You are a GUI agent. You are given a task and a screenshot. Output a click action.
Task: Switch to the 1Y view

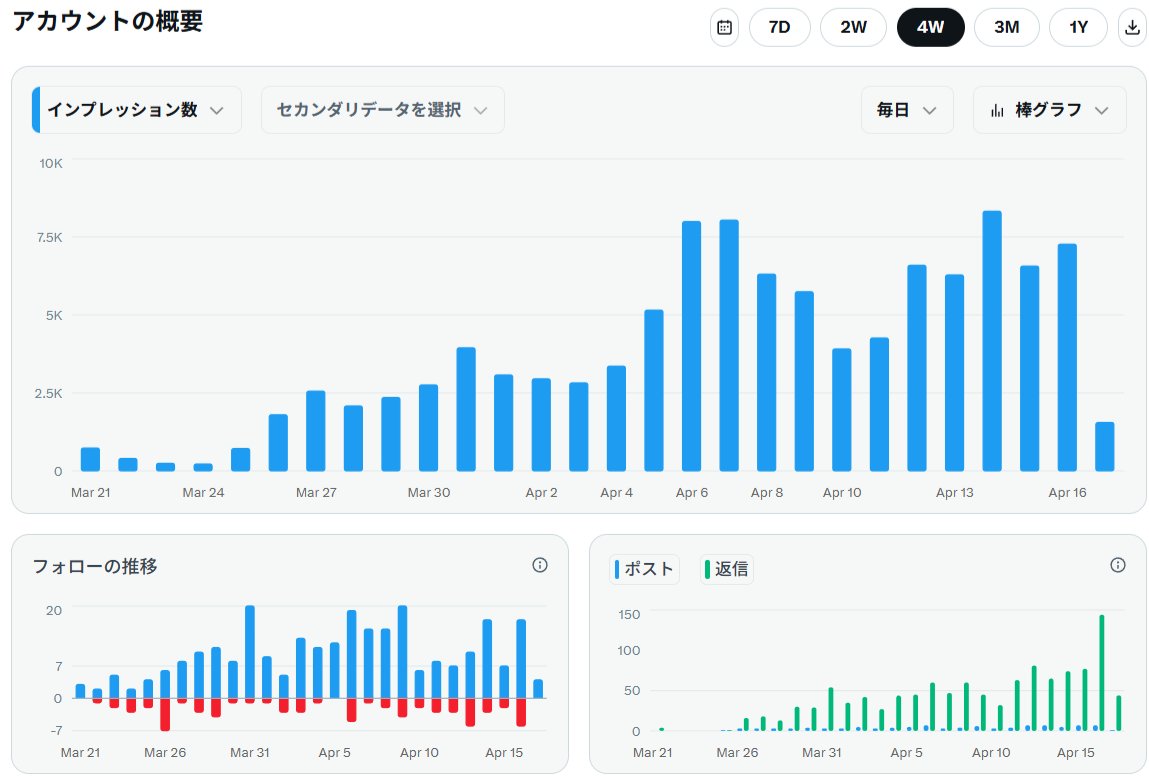(1078, 27)
